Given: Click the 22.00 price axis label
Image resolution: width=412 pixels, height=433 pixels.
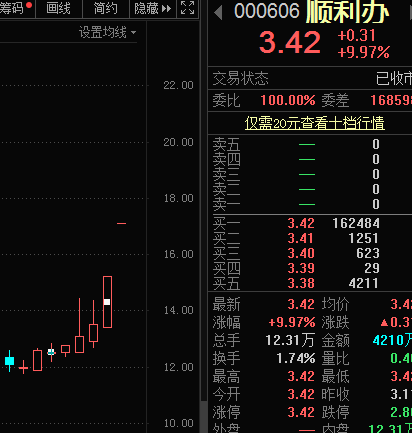Looking at the screenshot, I should 178,85.
